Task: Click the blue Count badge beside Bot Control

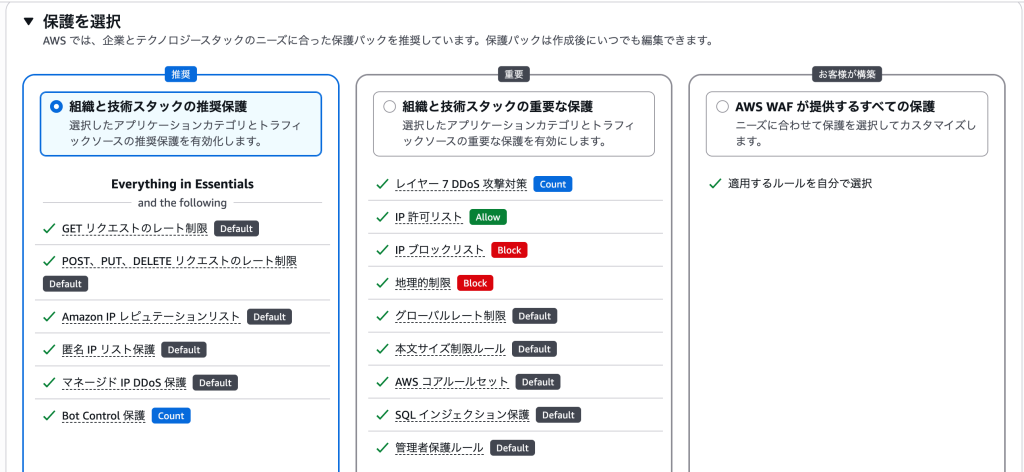Action: tap(171, 415)
